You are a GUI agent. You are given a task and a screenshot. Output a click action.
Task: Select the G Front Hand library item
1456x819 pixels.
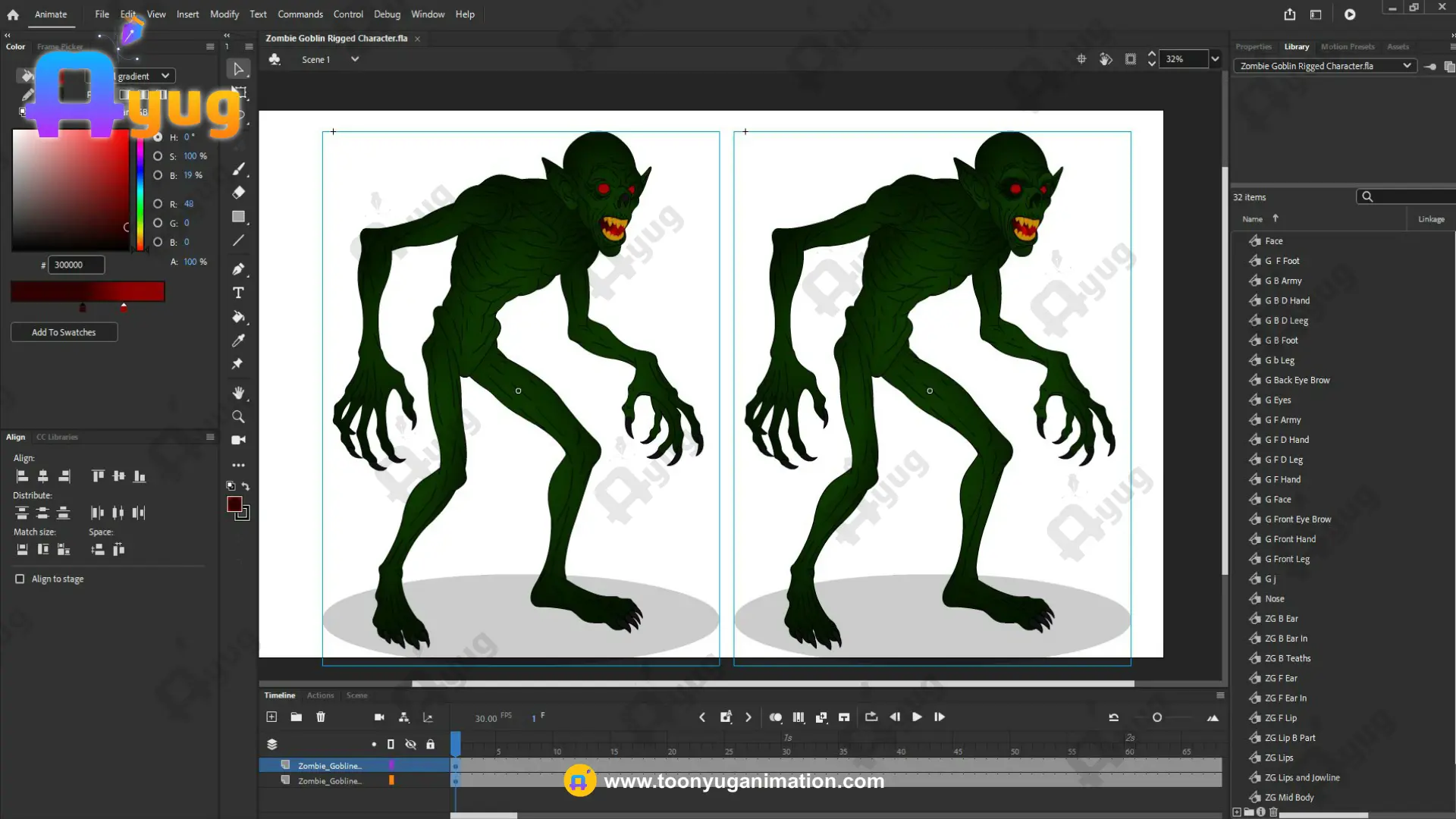click(1294, 539)
